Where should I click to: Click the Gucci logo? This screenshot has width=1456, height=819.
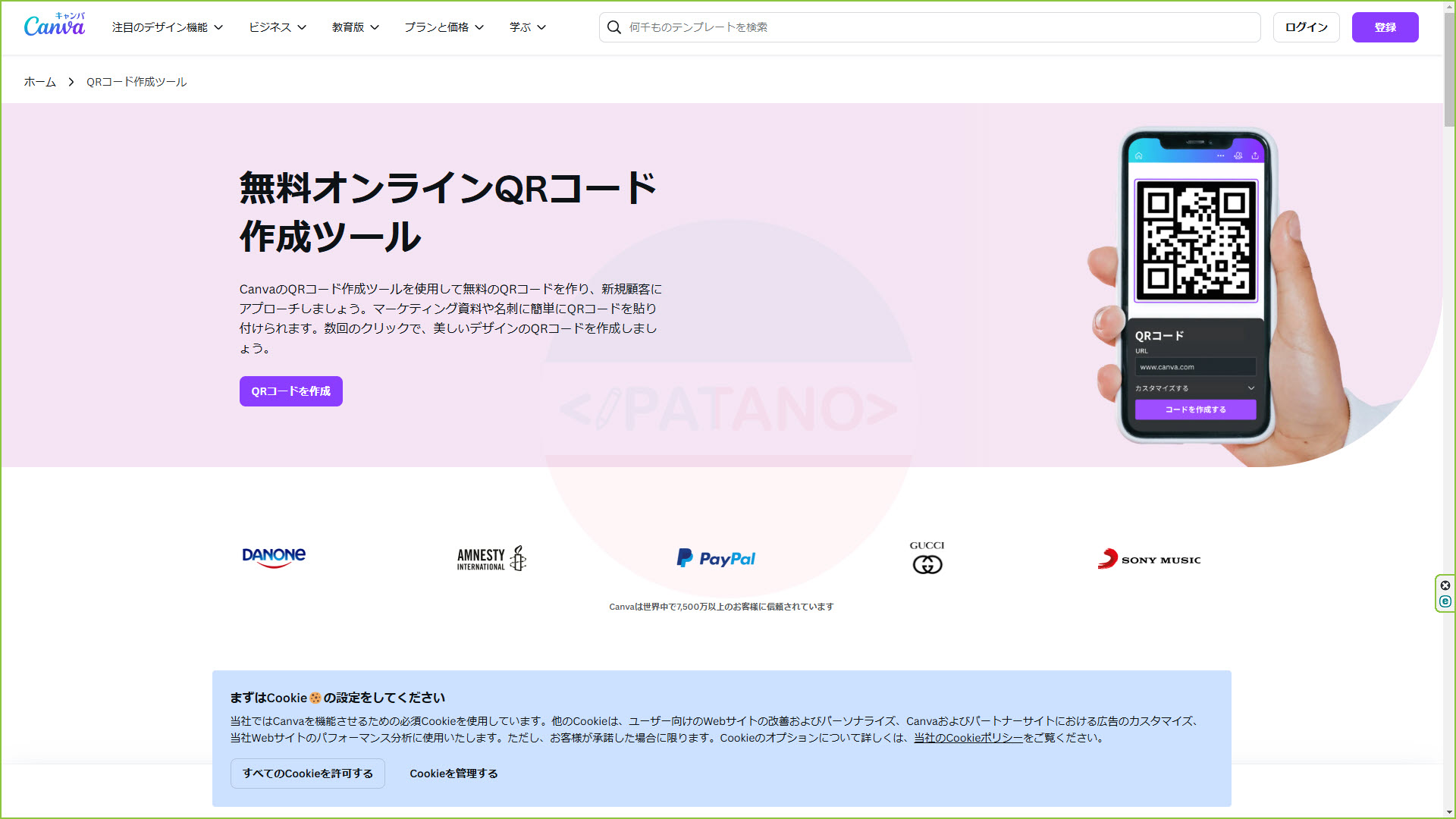tap(927, 558)
